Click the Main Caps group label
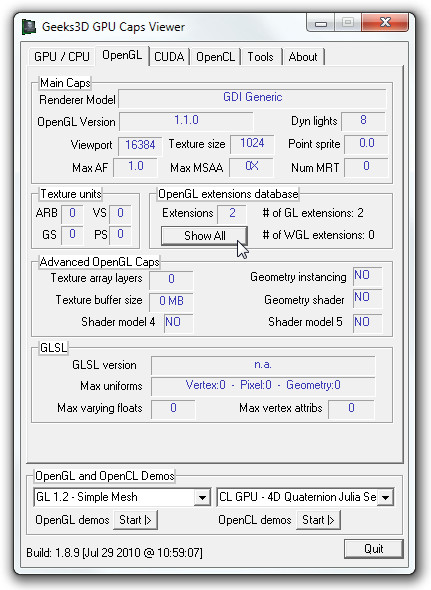The image size is (431, 590). click(x=65, y=83)
